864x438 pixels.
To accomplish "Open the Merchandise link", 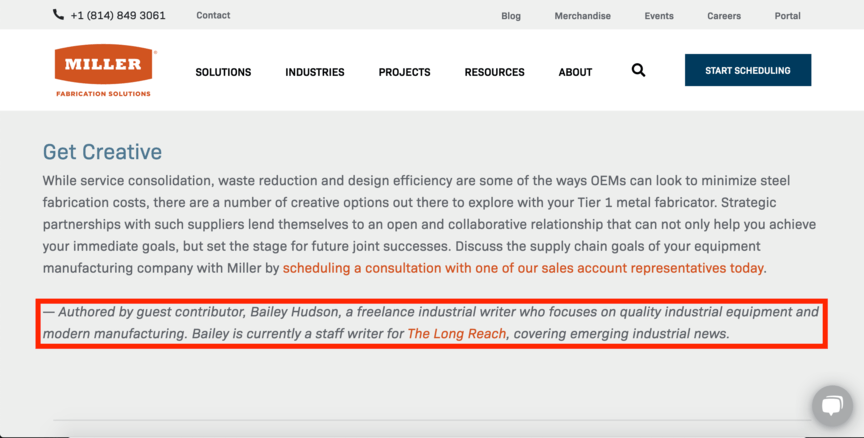I will tap(582, 16).
